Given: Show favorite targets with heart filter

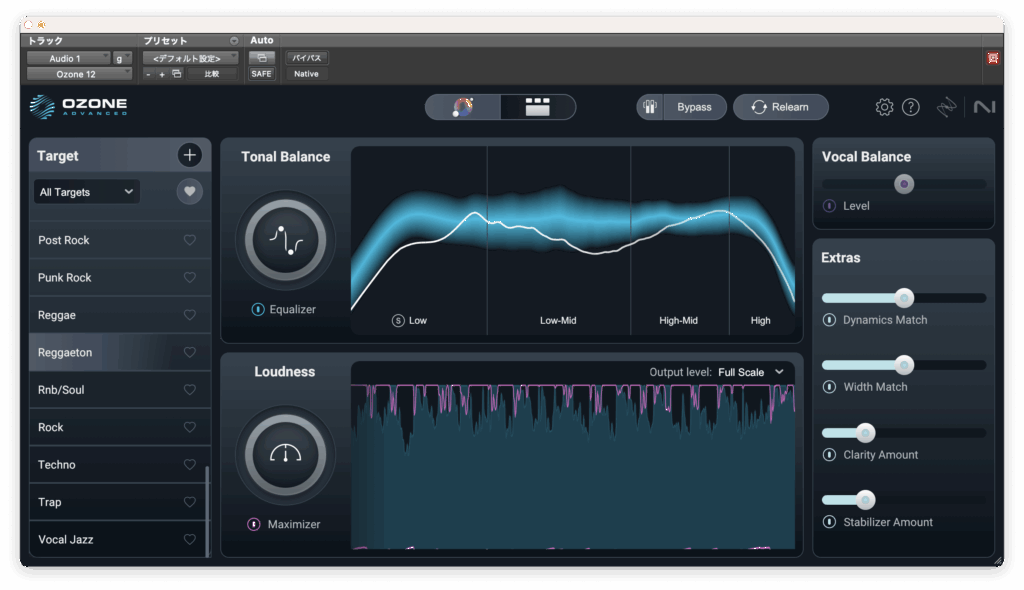Looking at the screenshot, I should [x=190, y=192].
